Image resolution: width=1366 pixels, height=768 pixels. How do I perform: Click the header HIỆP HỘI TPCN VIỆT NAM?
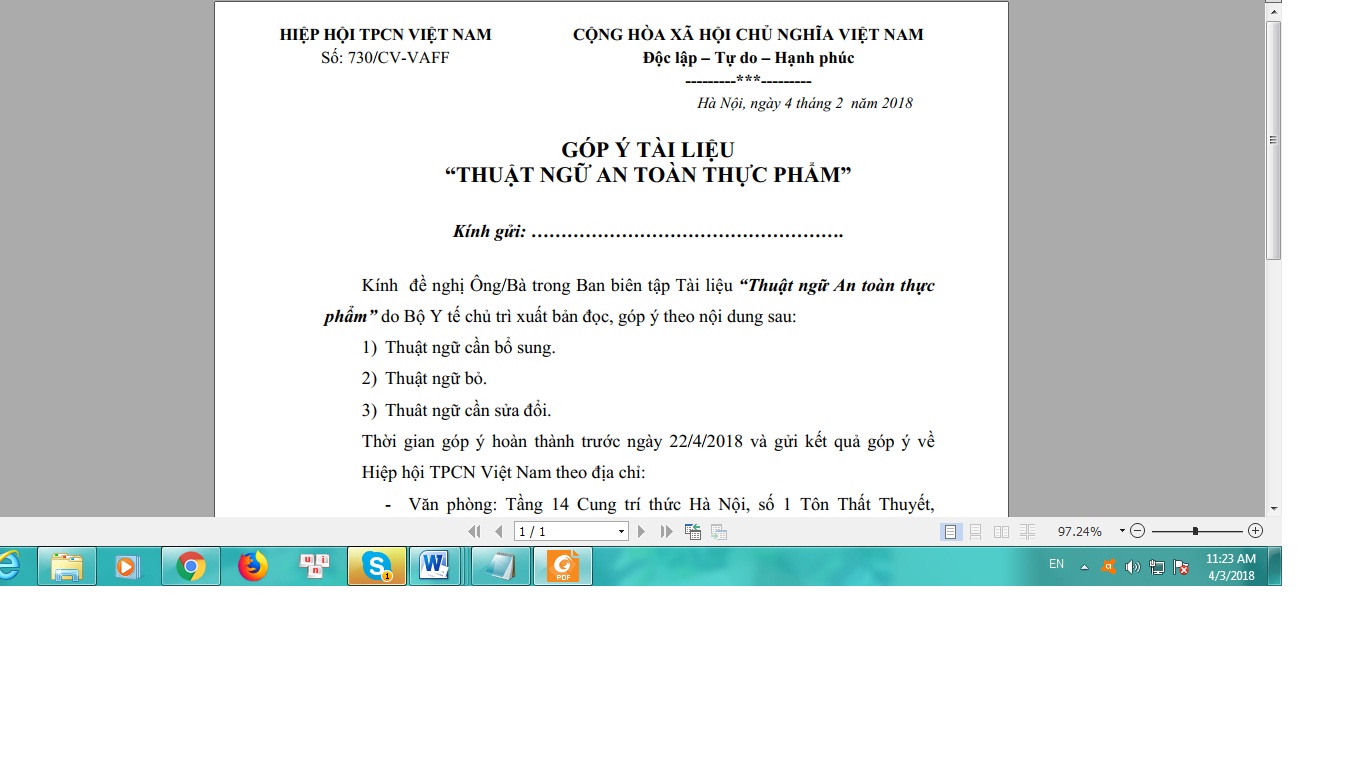[x=385, y=35]
